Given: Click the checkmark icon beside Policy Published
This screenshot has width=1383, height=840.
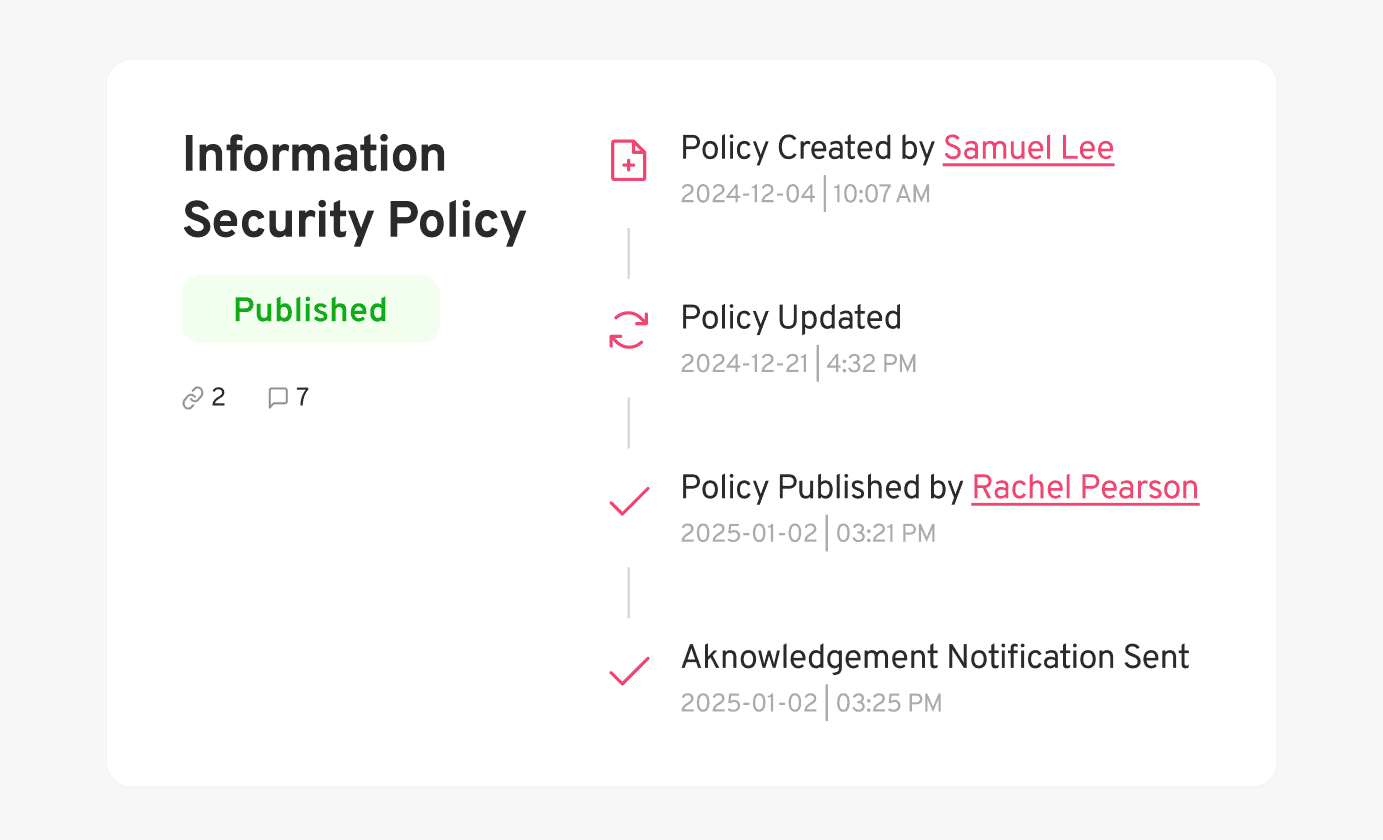Looking at the screenshot, I should 628,499.
